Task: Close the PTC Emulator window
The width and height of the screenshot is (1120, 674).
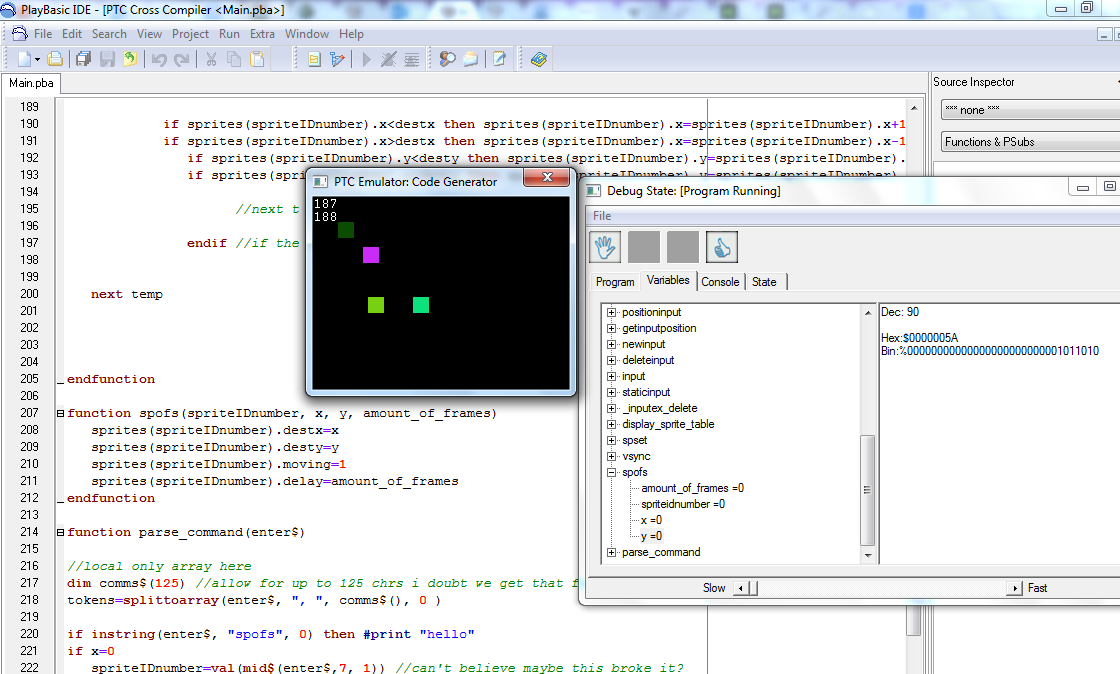Action: [x=548, y=177]
